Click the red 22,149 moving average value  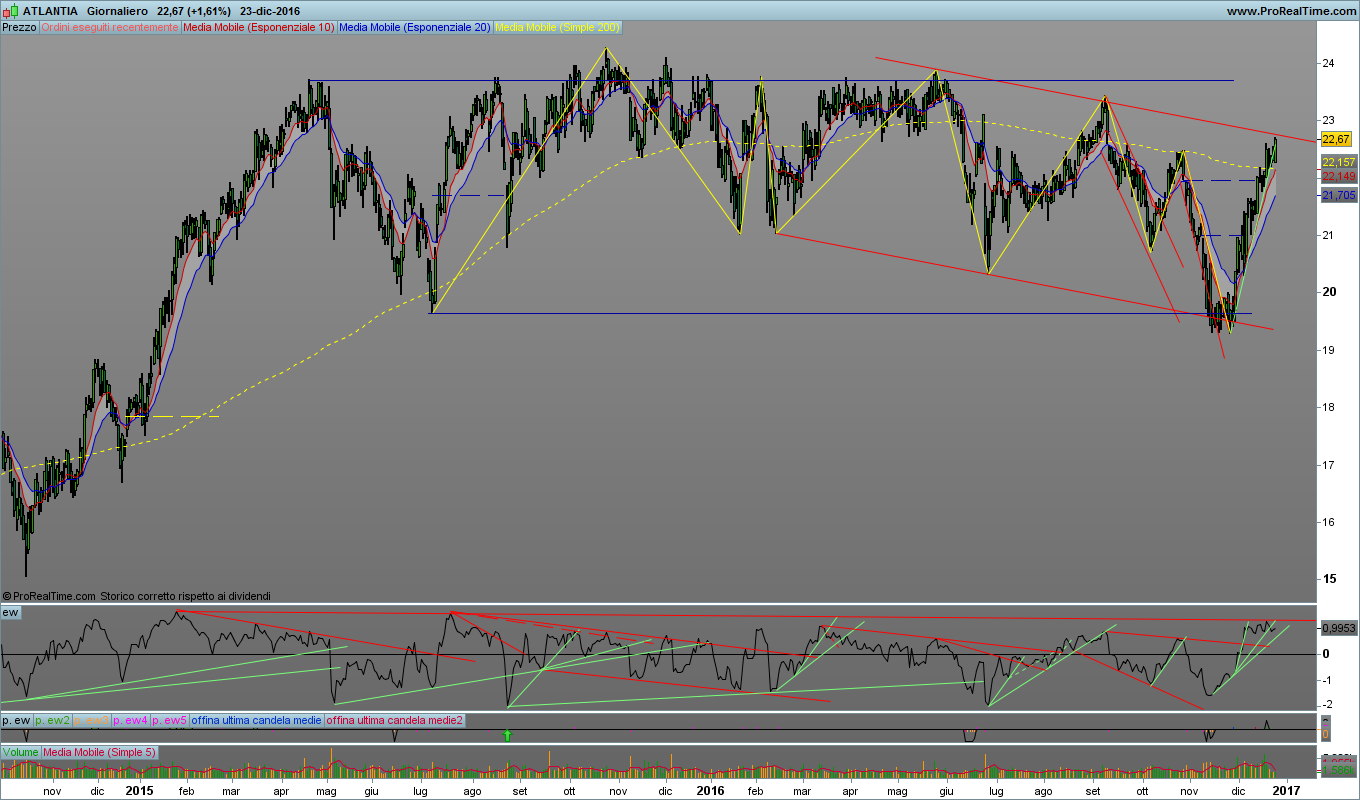click(1338, 176)
